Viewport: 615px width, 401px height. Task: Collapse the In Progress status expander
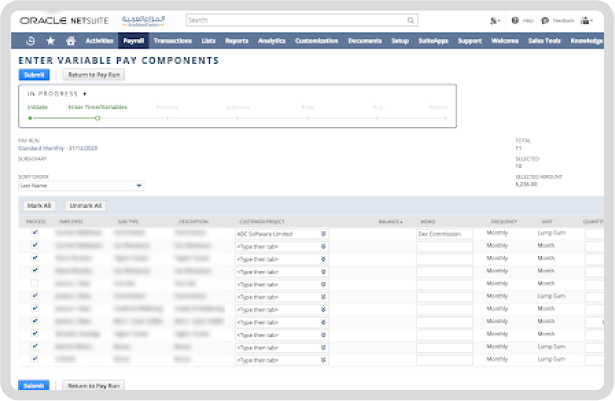coord(84,93)
